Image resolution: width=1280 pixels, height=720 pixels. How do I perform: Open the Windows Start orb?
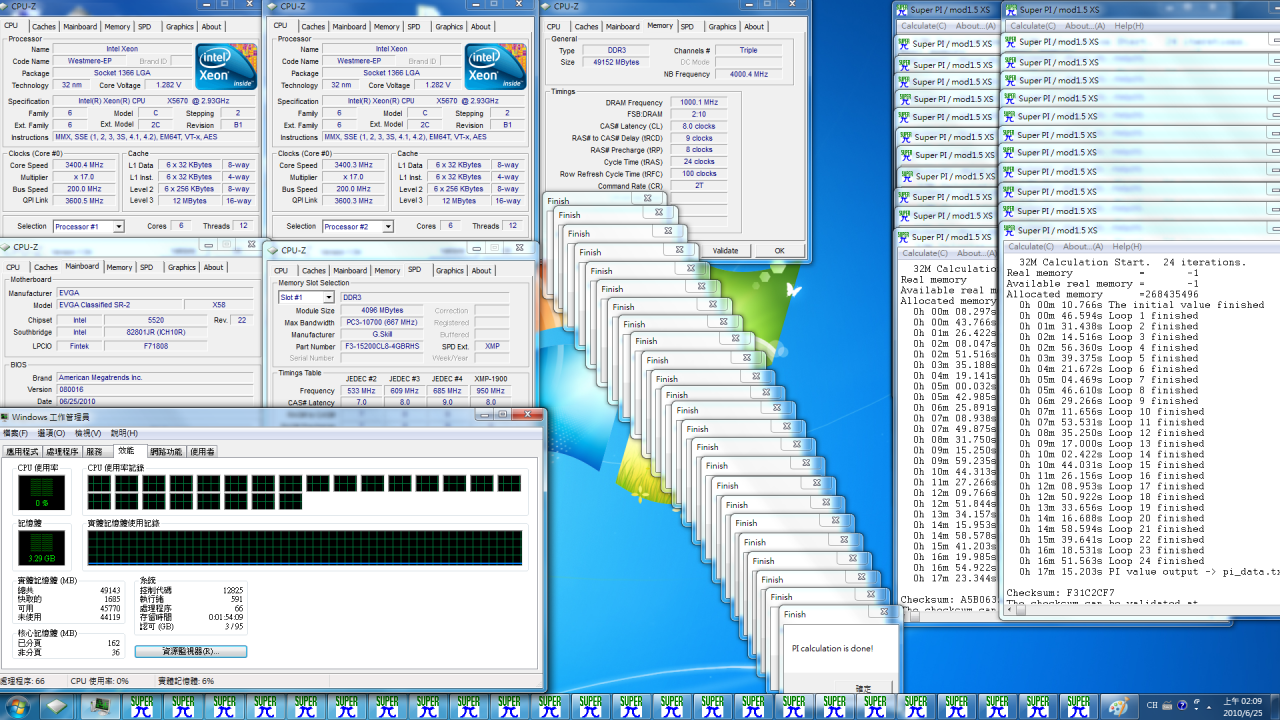(x=18, y=706)
